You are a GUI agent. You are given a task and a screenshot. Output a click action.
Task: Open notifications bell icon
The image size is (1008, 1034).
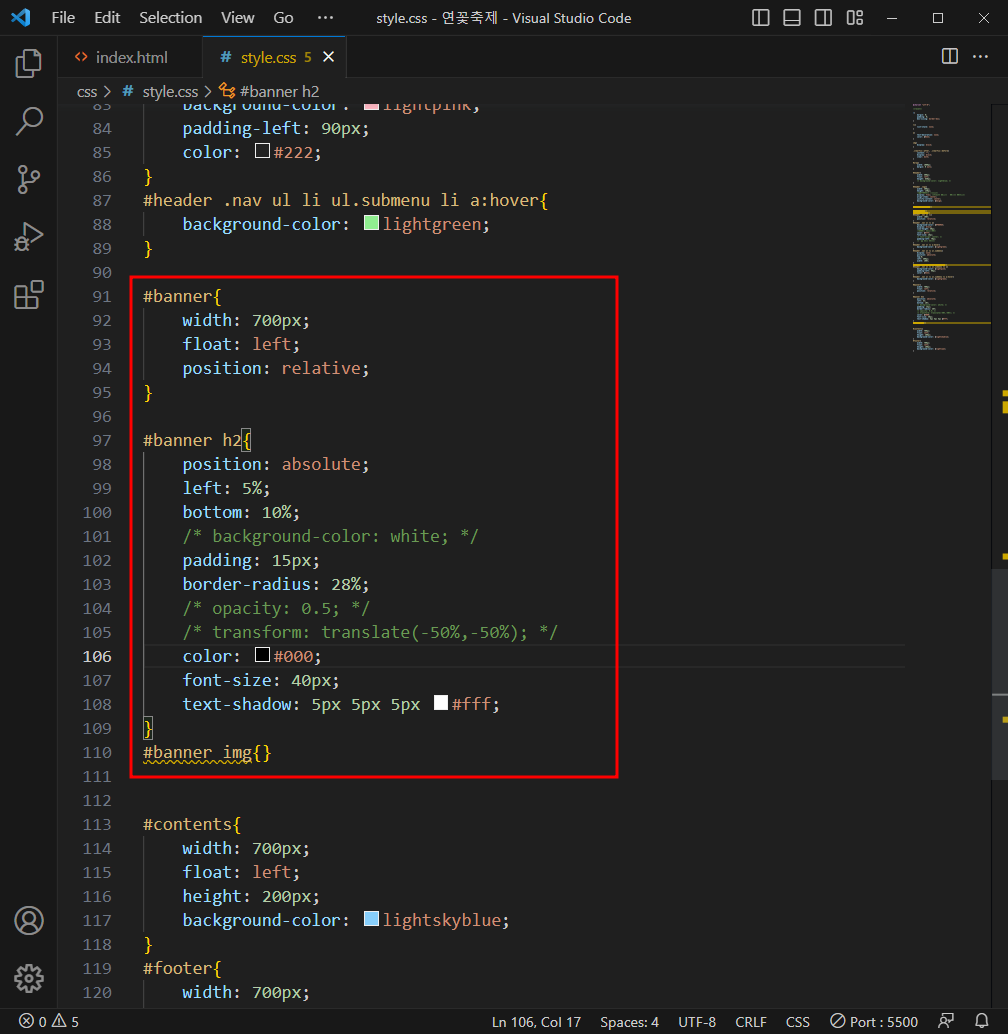(982, 1021)
